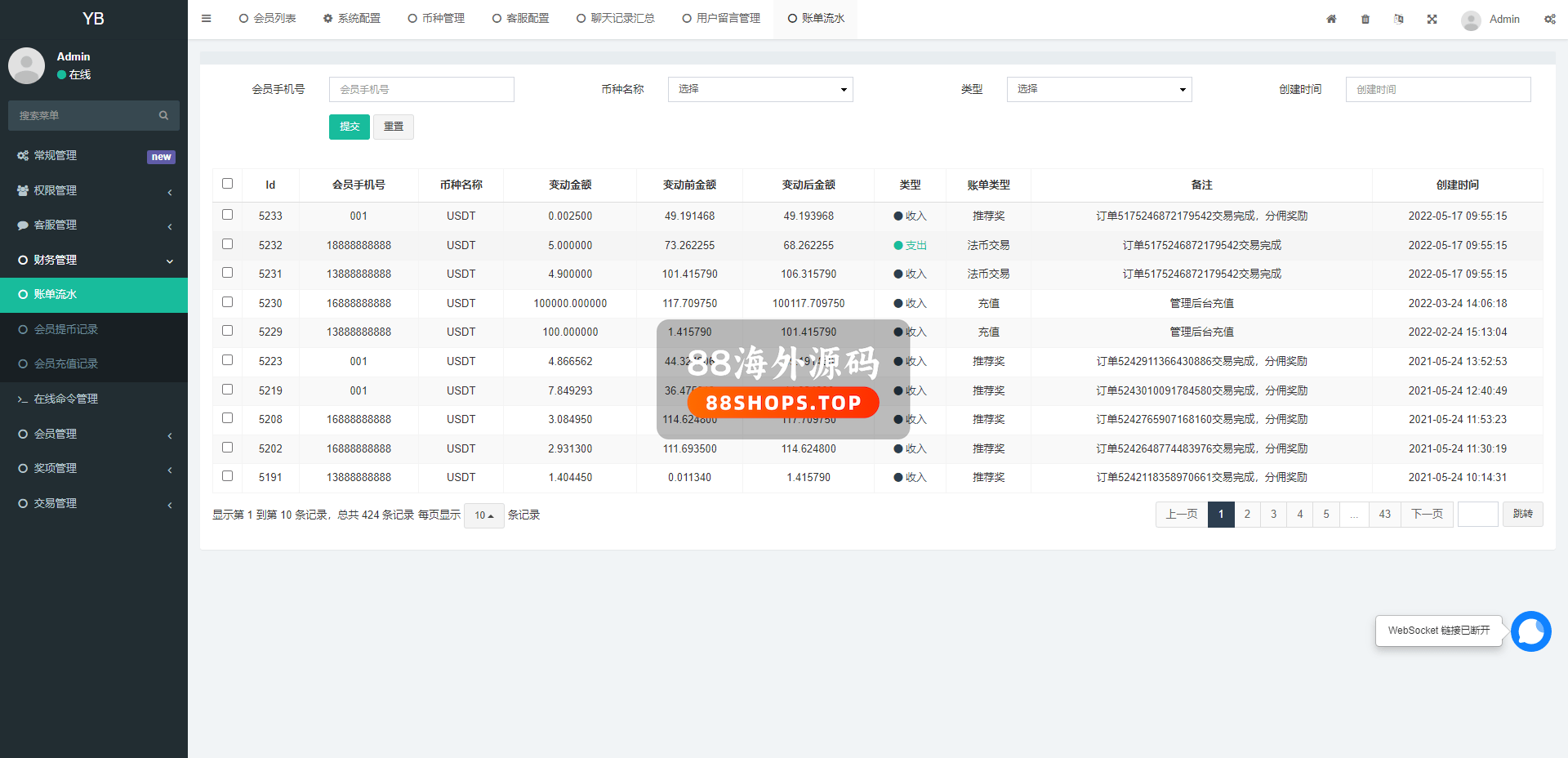The image size is (1568, 758).
Task: Open the 币种名称 dropdown
Action: tap(760, 89)
